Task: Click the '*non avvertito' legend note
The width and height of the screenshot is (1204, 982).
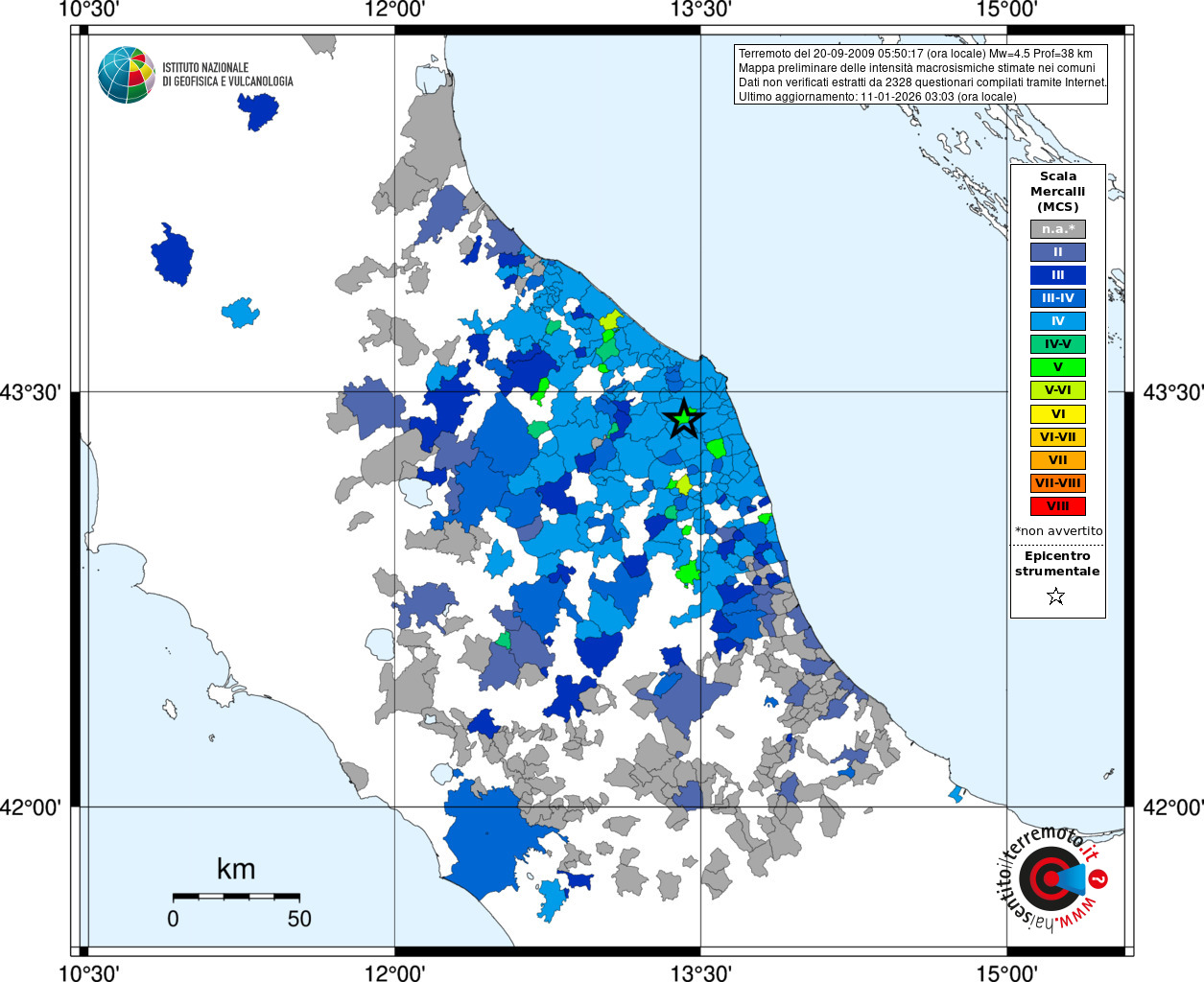Action: [x=1059, y=530]
